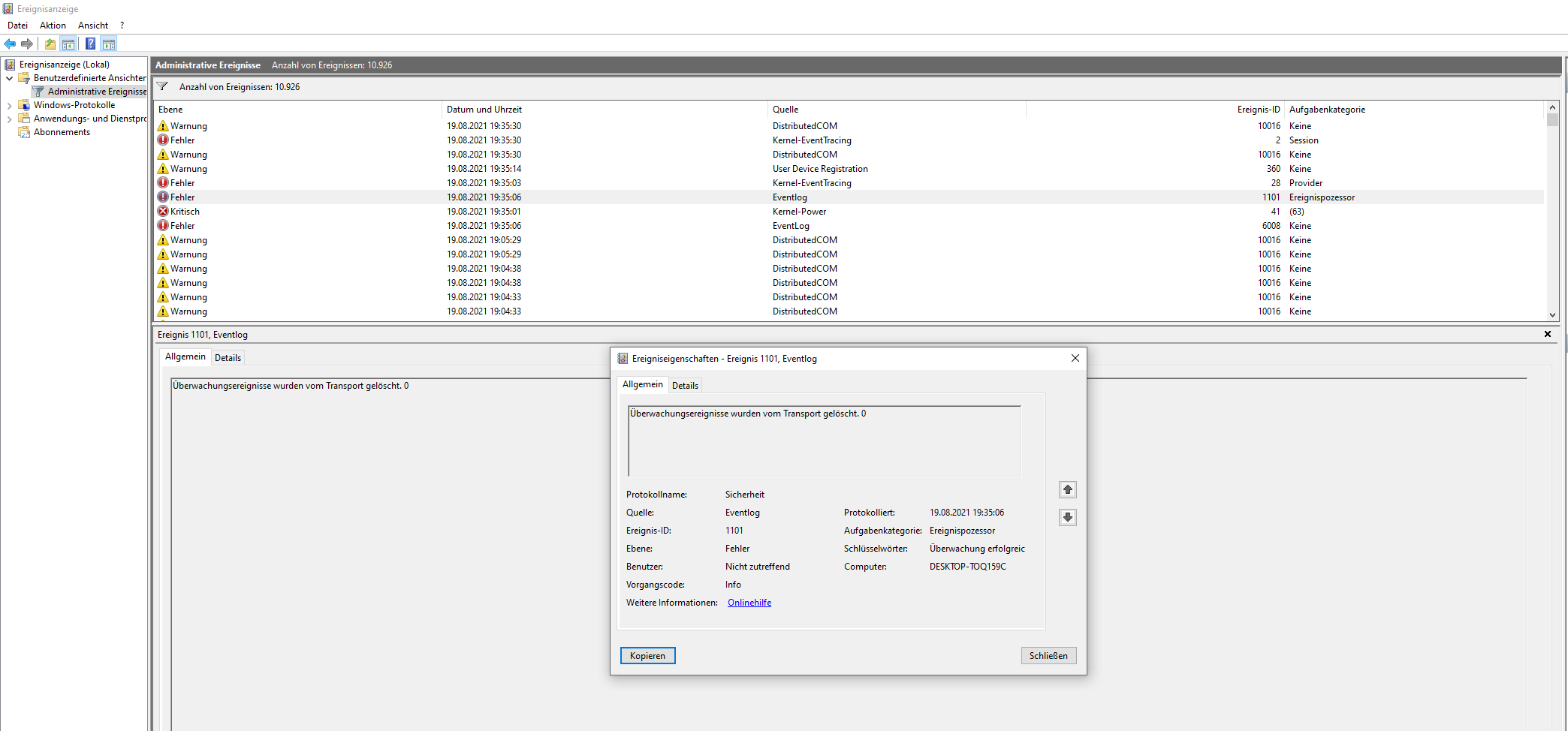The height and width of the screenshot is (731, 1568).
Task: Select the Abonnements tree item
Action: coord(62,132)
